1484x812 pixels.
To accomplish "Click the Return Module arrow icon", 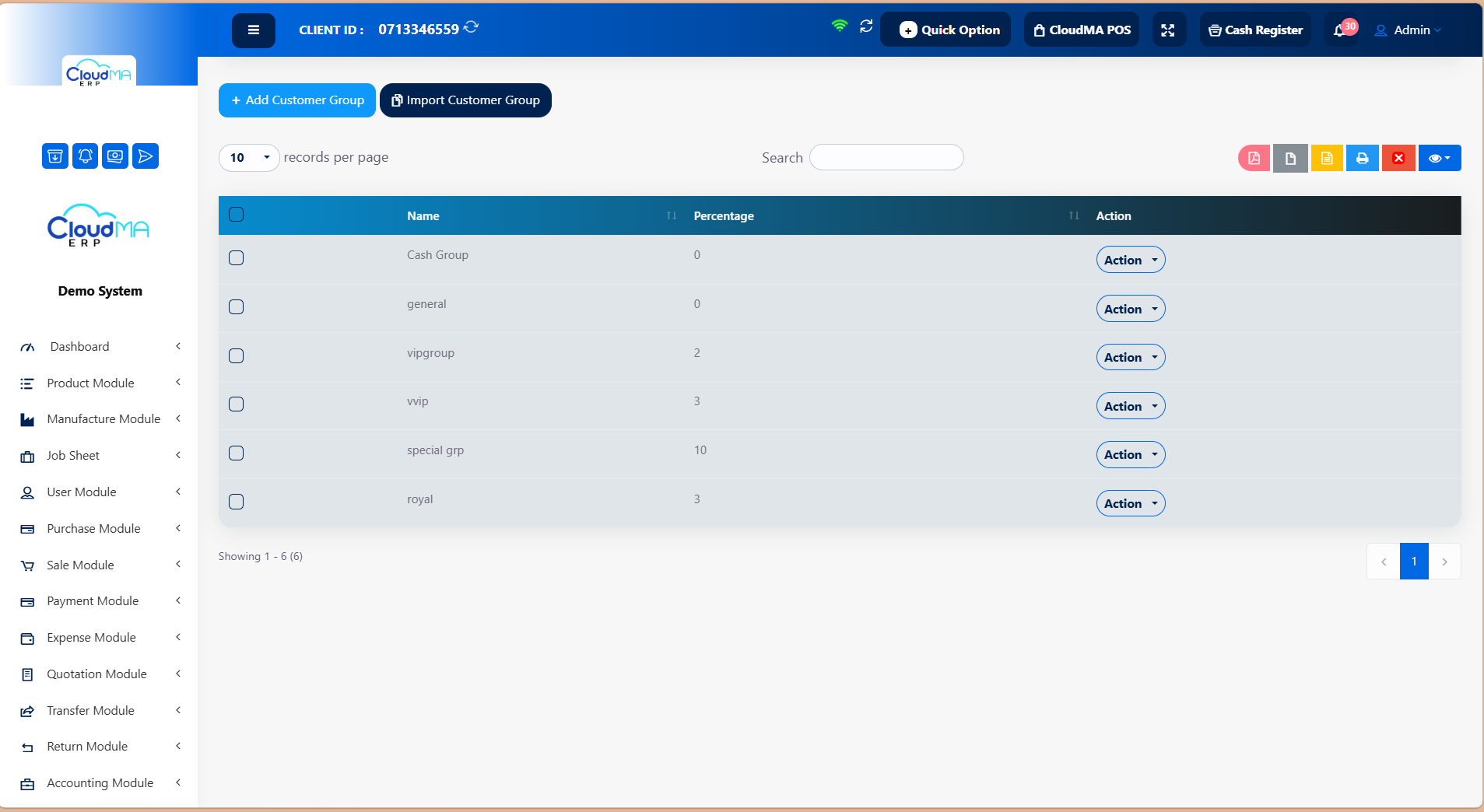I will click(27, 747).
